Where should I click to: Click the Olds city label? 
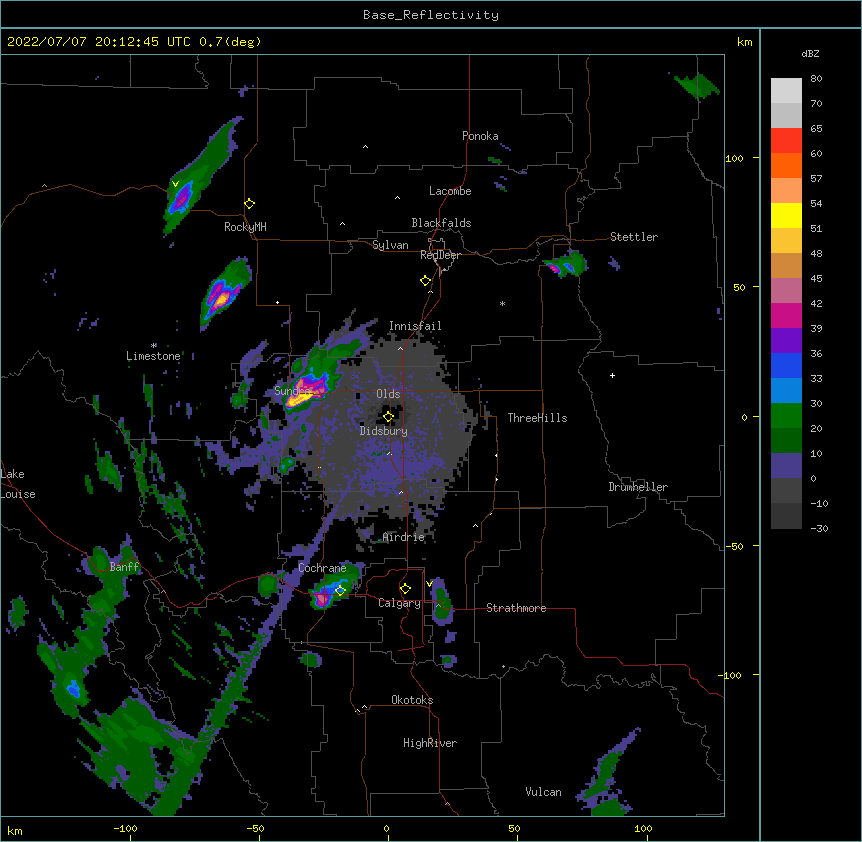388,394
